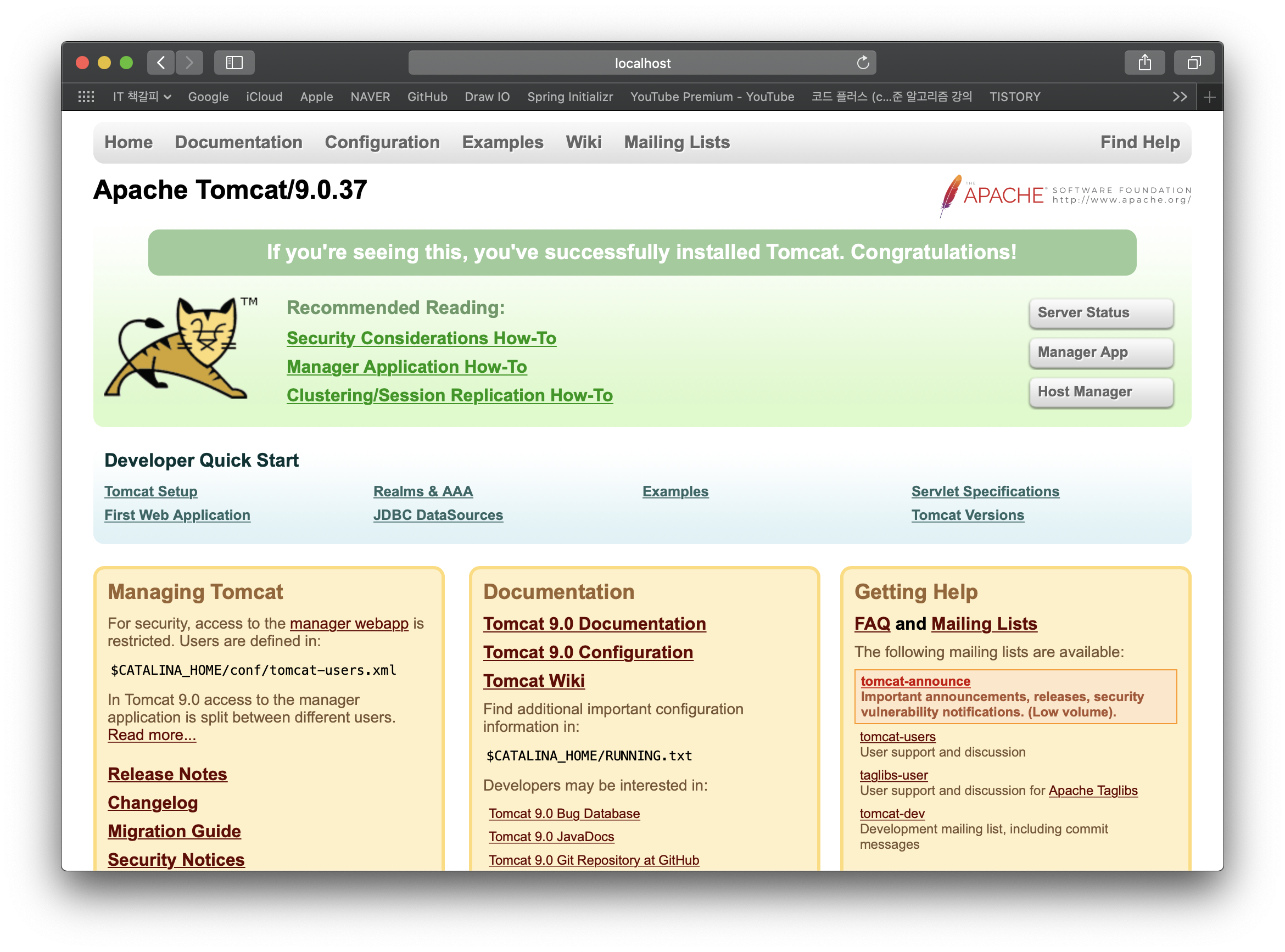The height and width of the screenshot is (952, 1285).
Task: Expand hidden bookmarks with double chevron
Action: 1180,97
